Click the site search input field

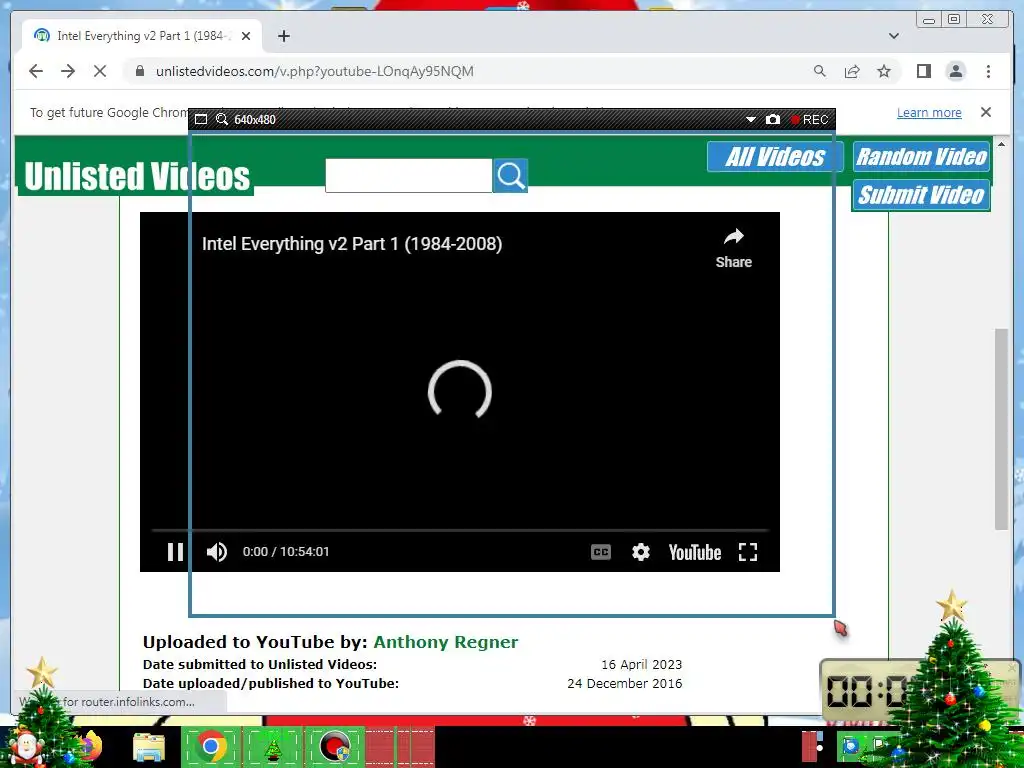tap(408, 175)
